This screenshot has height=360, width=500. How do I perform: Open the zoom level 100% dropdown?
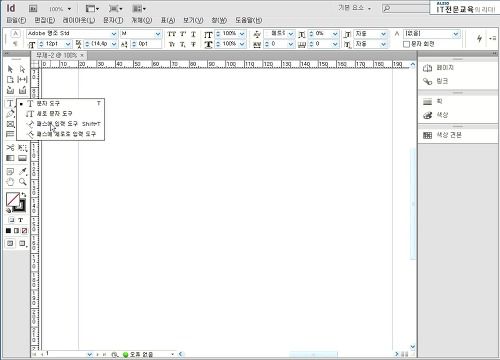click(69, 9)
